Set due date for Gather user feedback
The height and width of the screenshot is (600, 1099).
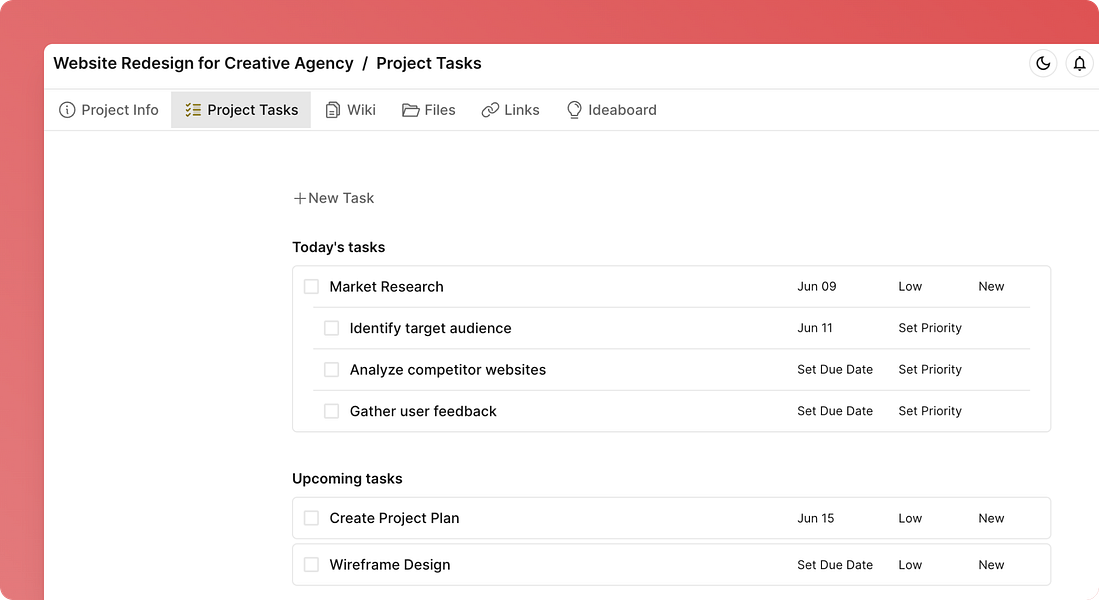pos(835,411)
